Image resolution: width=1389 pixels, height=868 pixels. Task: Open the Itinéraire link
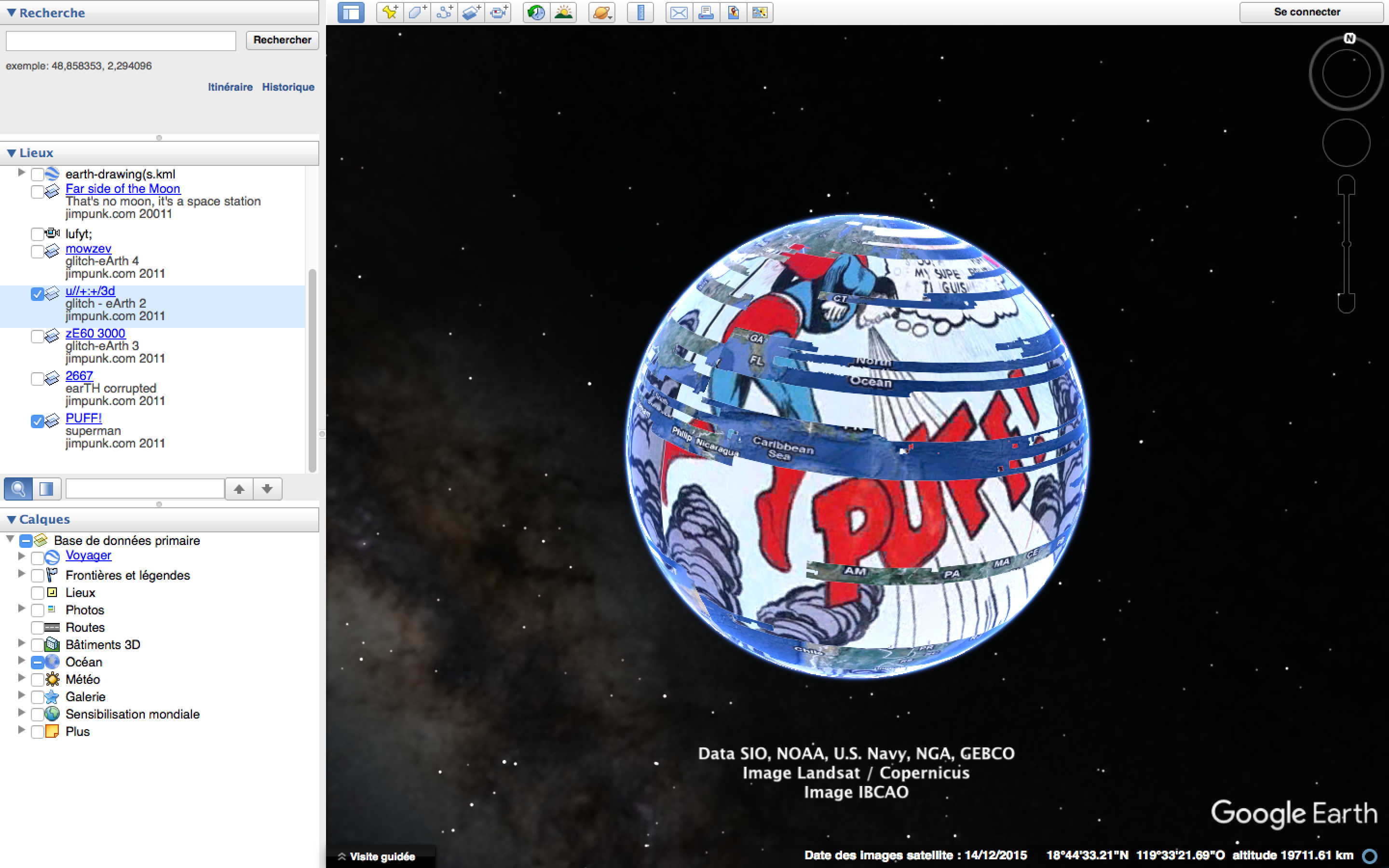point(230,87)
